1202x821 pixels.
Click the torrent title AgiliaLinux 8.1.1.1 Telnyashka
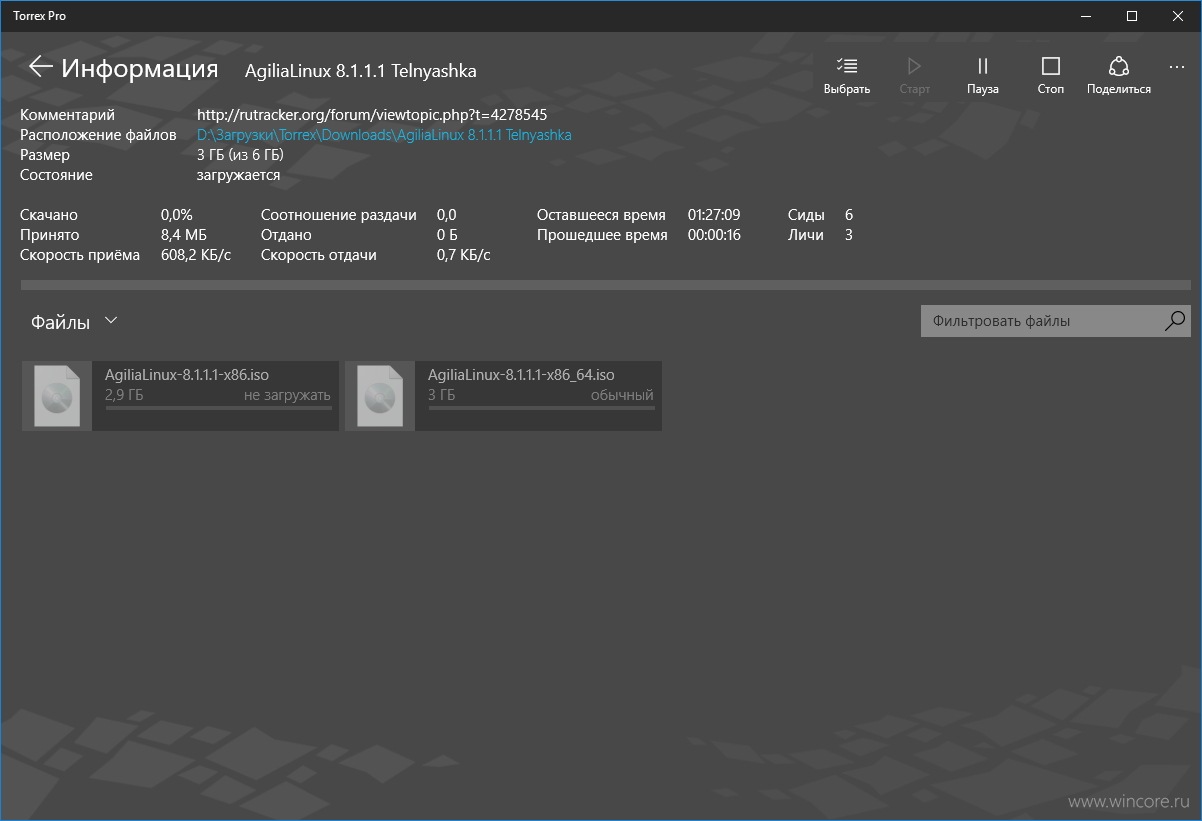tap(361, 71)
